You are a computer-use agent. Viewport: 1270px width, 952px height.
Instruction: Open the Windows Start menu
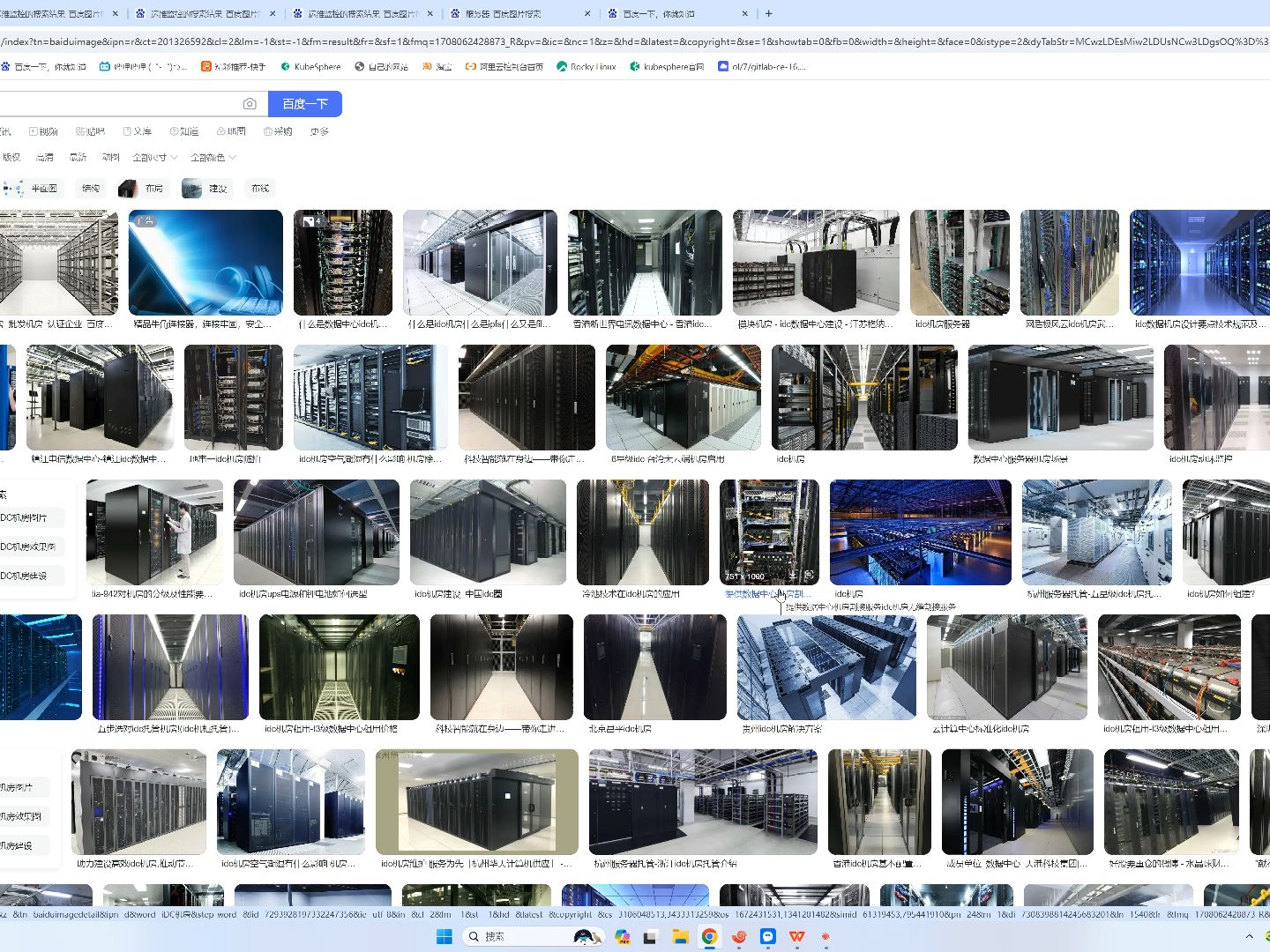click(444, 936)
